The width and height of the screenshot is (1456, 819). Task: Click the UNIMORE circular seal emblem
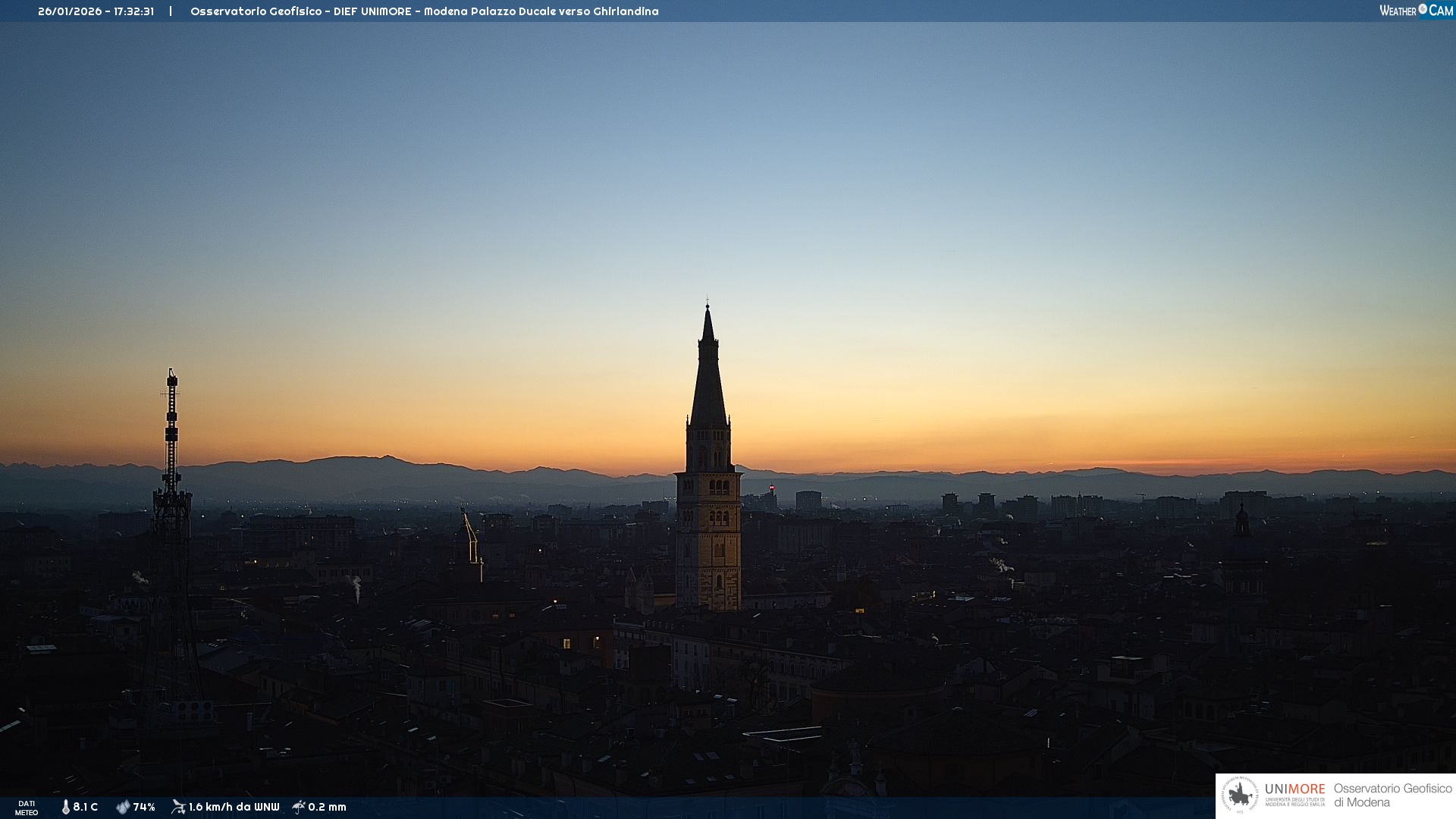tap(1240, 795)
